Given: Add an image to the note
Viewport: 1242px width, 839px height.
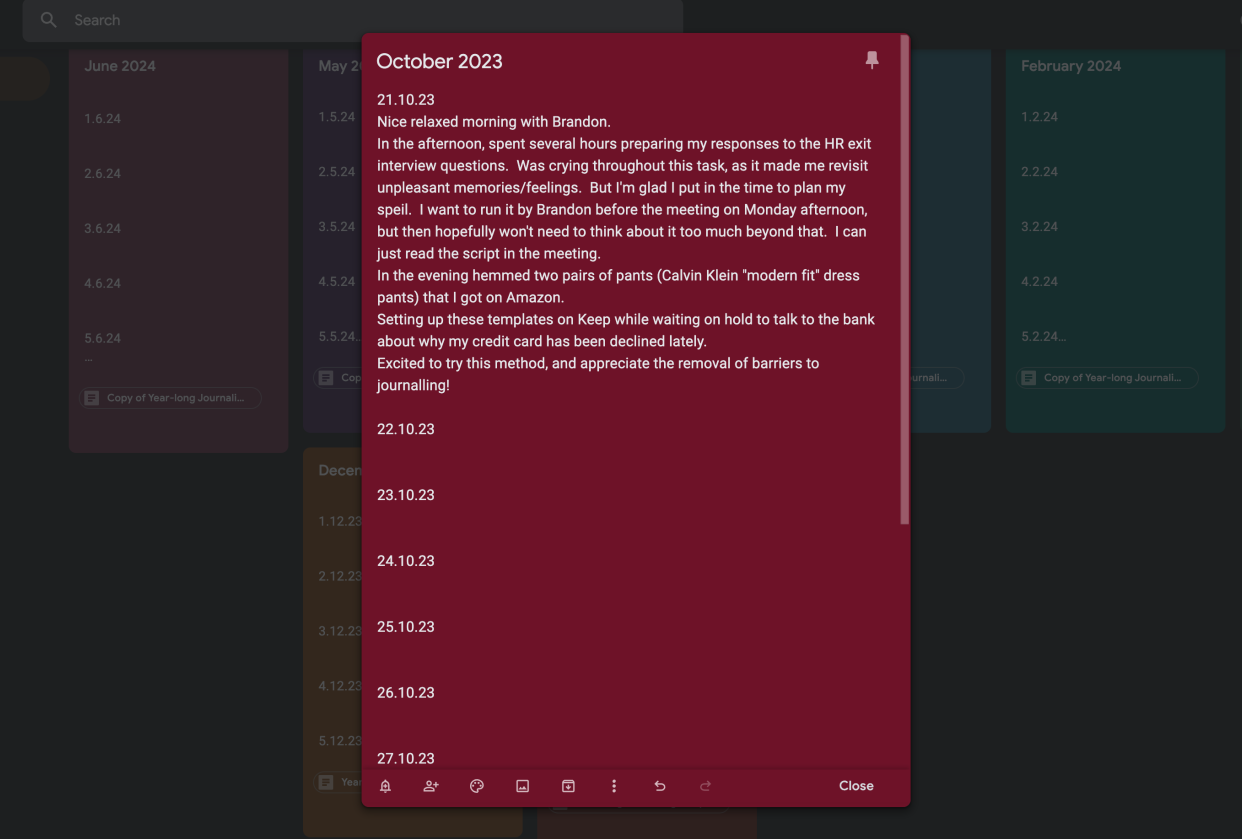Looking at the screenshot, I should [x=522, y=786].
